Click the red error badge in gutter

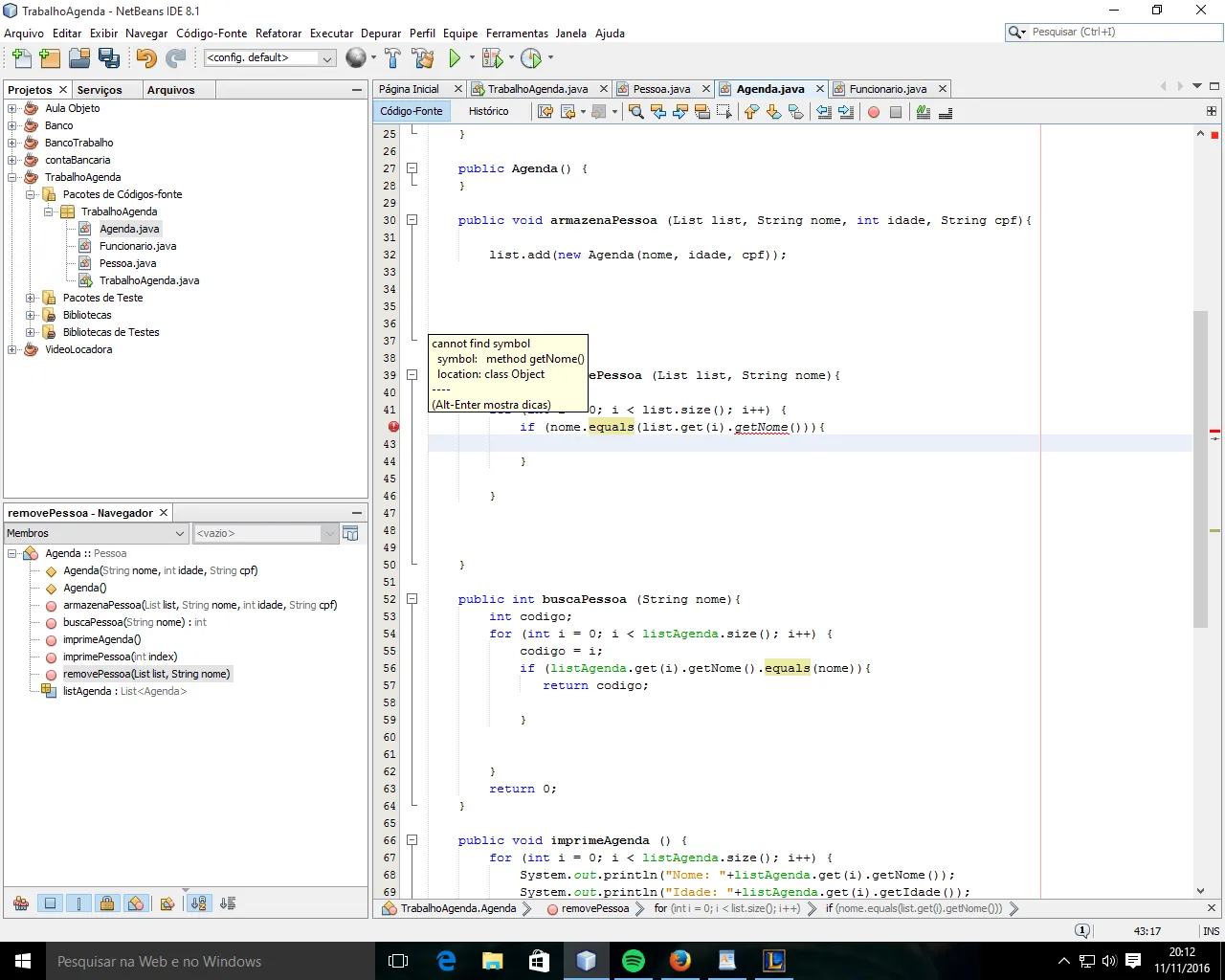pos(393,427)
